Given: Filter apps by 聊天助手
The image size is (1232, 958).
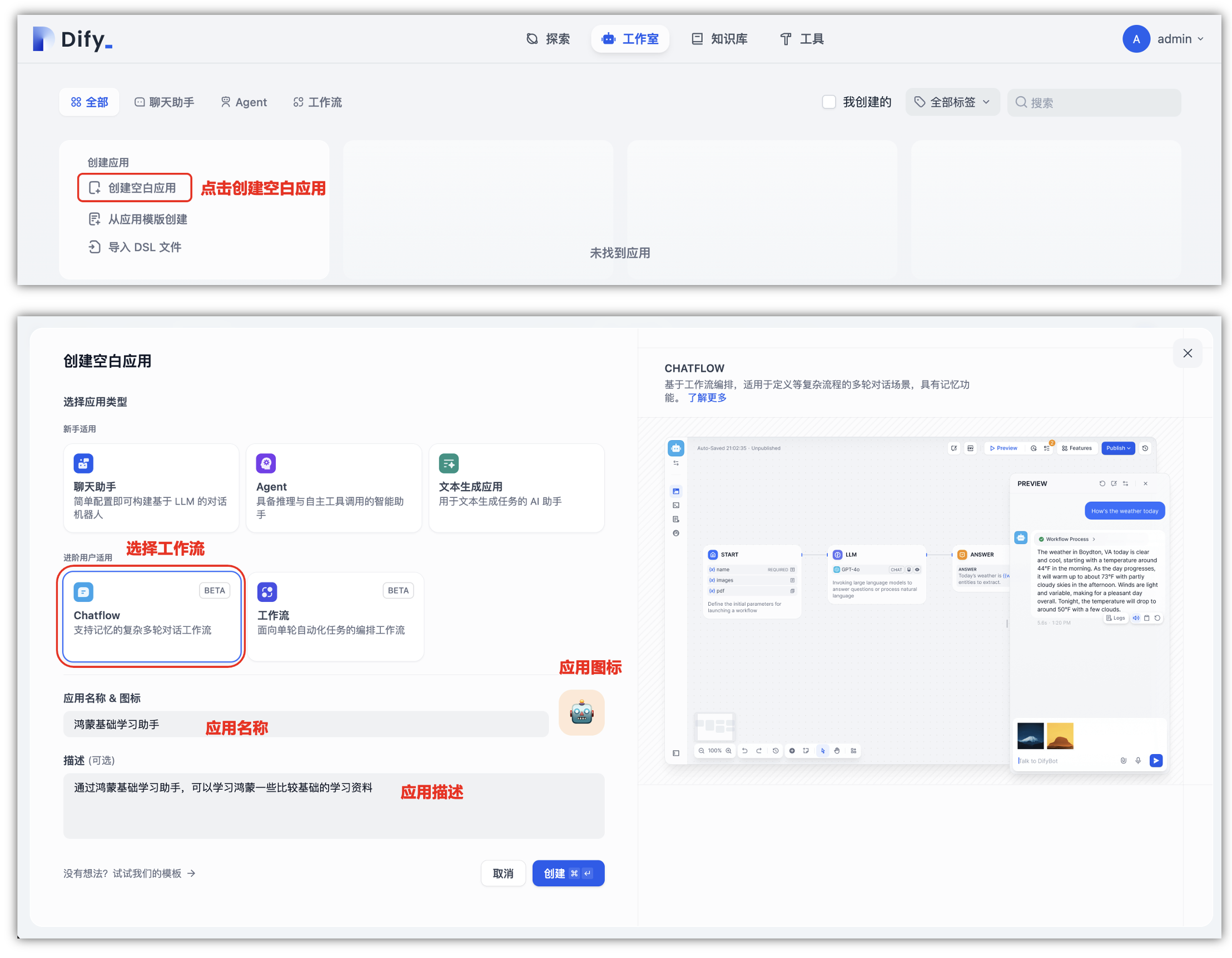Looking at the screenshot, I should [x=163, y=102].
